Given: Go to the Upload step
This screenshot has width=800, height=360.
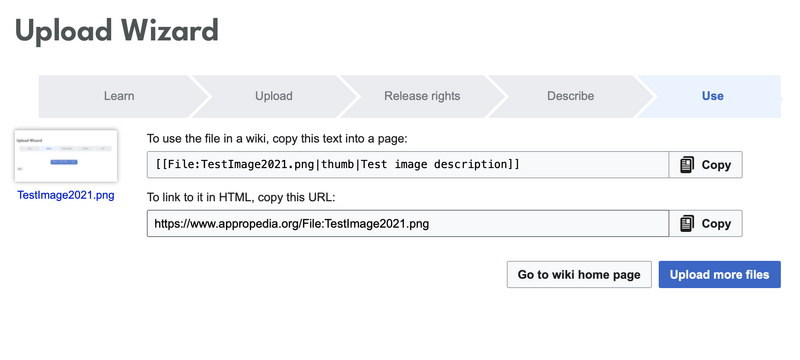Looking at the screenshot, I should 273,96.
